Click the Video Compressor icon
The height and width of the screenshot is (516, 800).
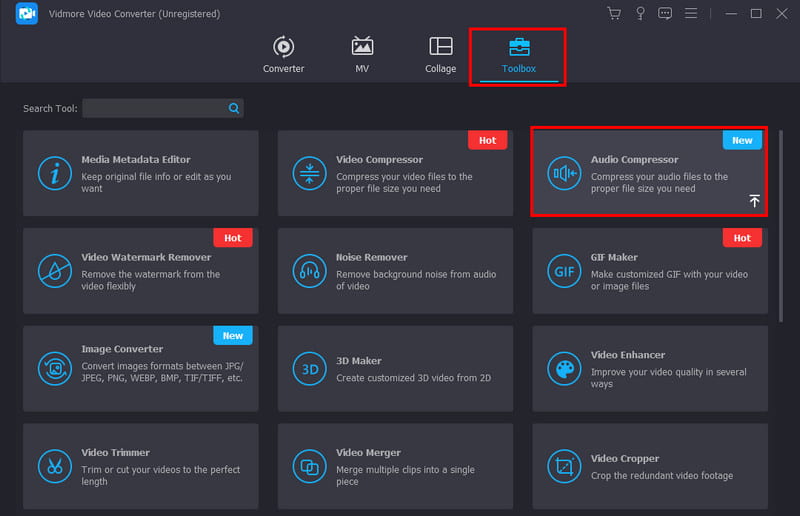pos(310,173)
